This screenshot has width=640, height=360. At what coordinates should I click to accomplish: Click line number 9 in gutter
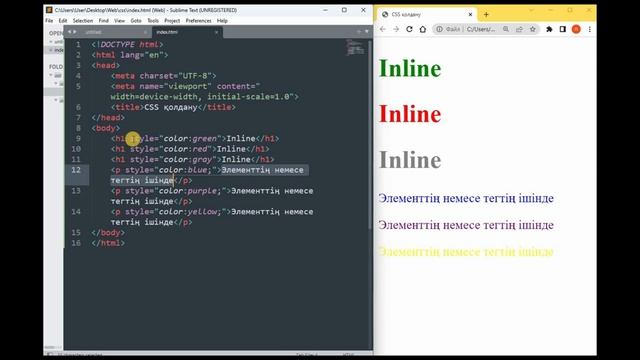78,138
